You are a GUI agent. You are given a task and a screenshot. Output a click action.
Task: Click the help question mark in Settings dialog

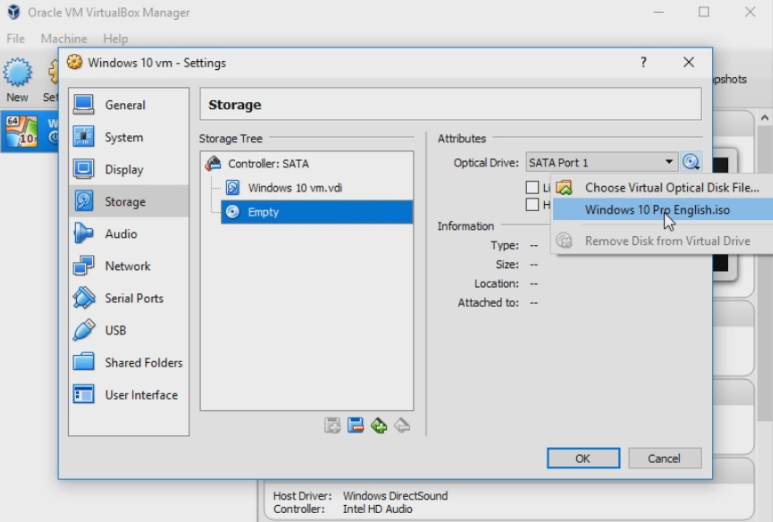643,62
